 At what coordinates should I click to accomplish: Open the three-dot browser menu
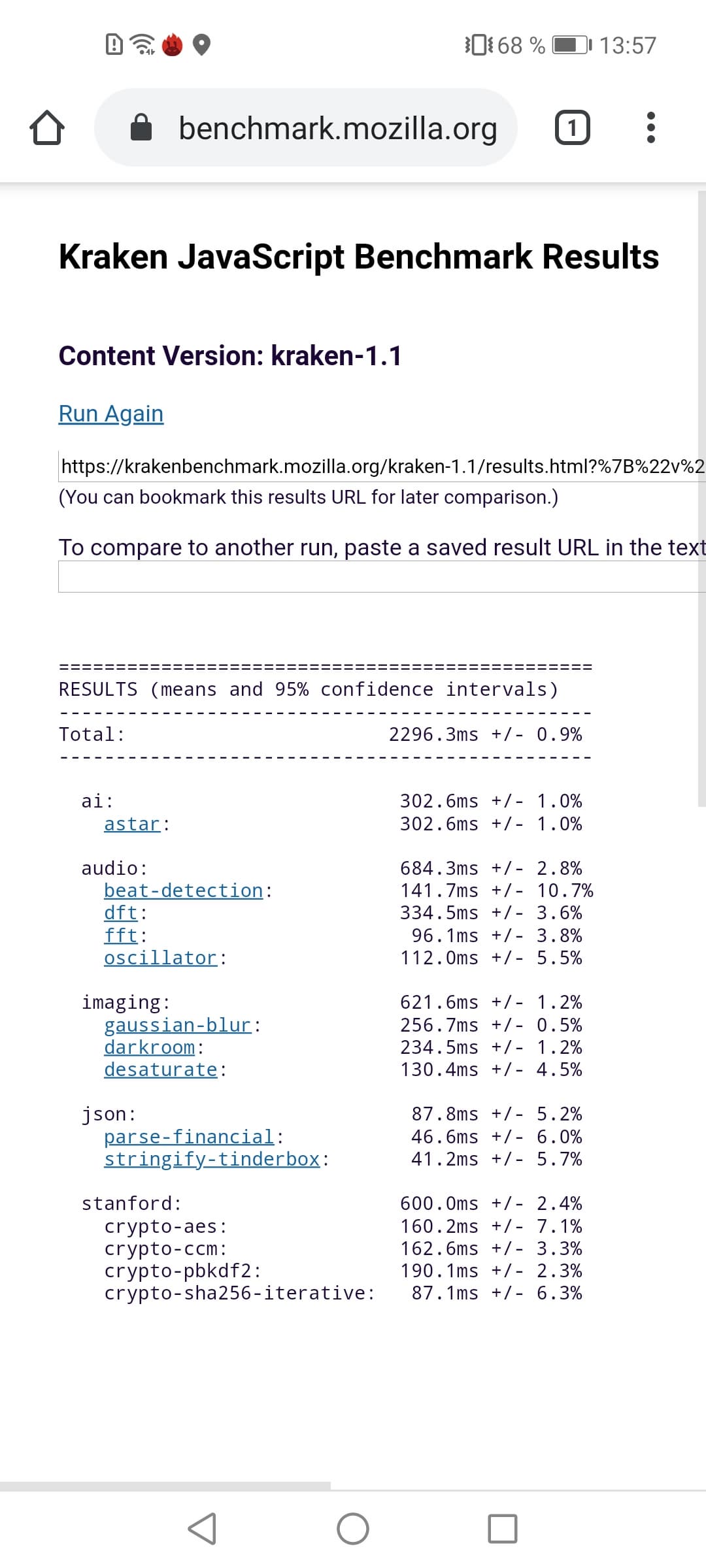650,128
